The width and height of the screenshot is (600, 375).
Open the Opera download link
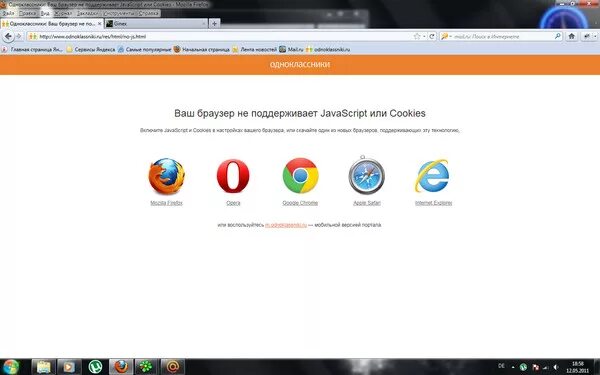[x=233, y=203]
